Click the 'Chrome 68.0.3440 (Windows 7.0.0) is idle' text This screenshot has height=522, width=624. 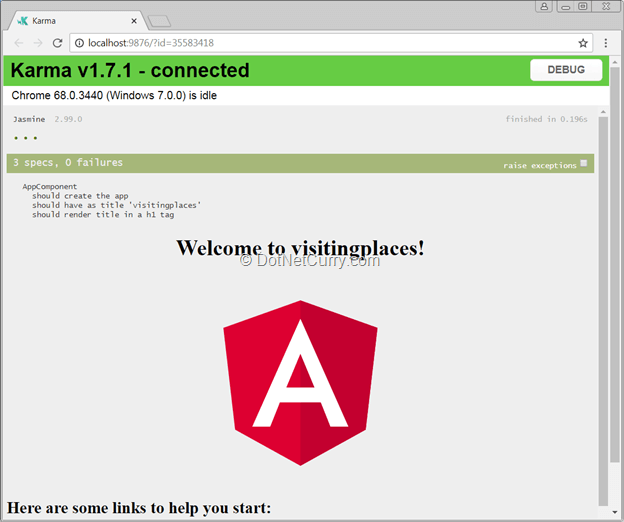tap(114, 95)
